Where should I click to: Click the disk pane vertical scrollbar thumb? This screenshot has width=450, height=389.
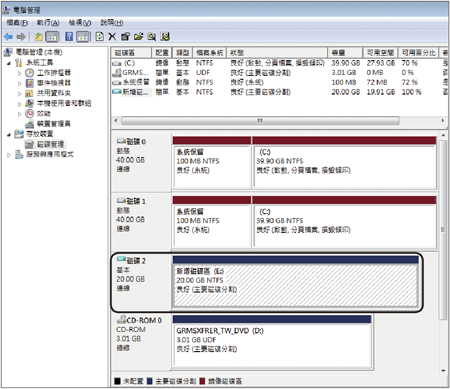443,229
